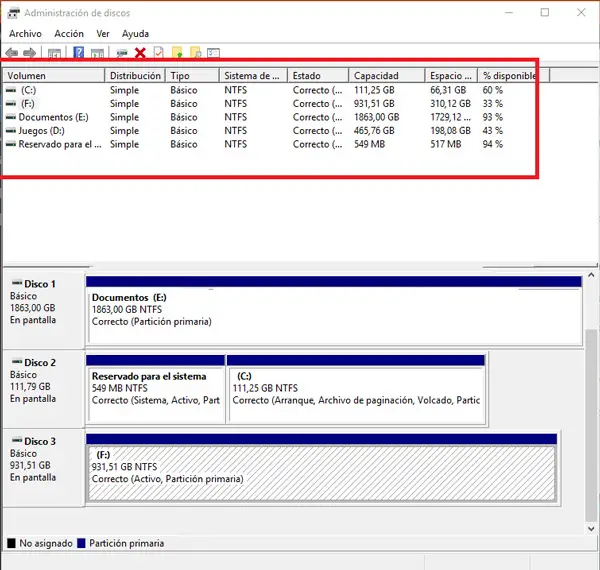Click the 43 % available cell
600x570 pixels.
tap(493, 131)
